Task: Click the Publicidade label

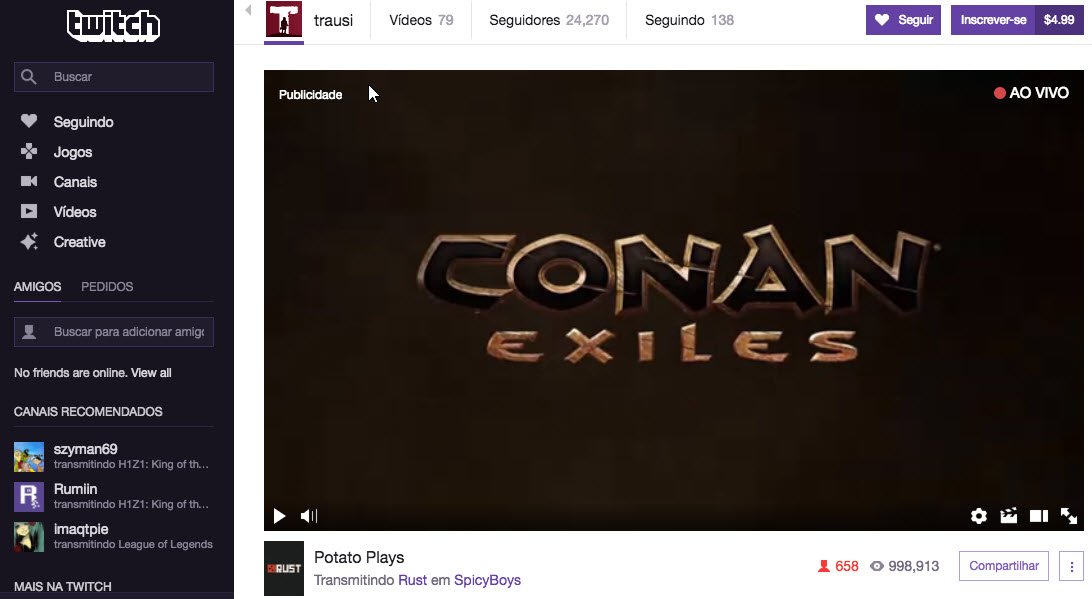Action: tap(311, 95)
